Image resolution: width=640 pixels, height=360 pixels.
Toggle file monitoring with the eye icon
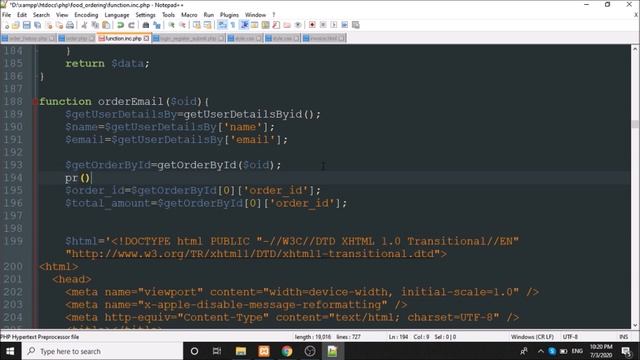pos(298,25)
